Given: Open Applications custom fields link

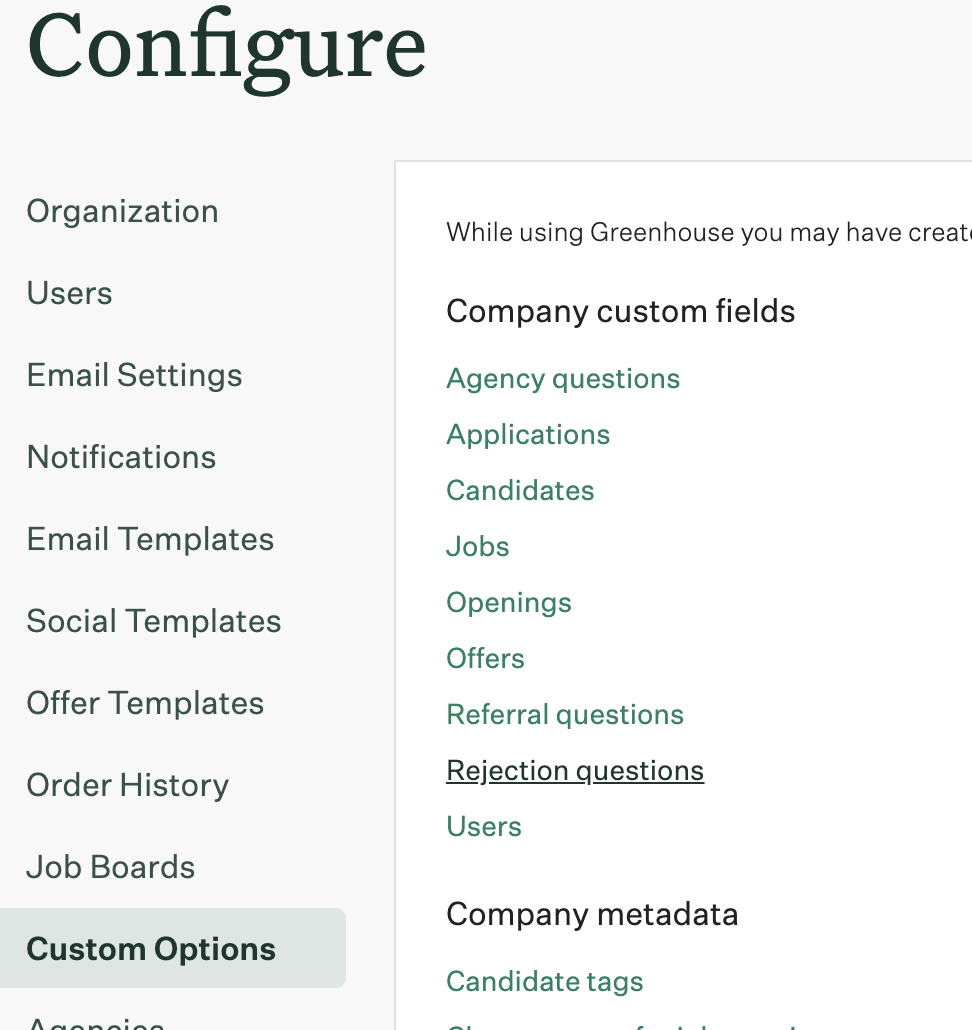Looking at the screenshot, I should click(x=528, y=436).
